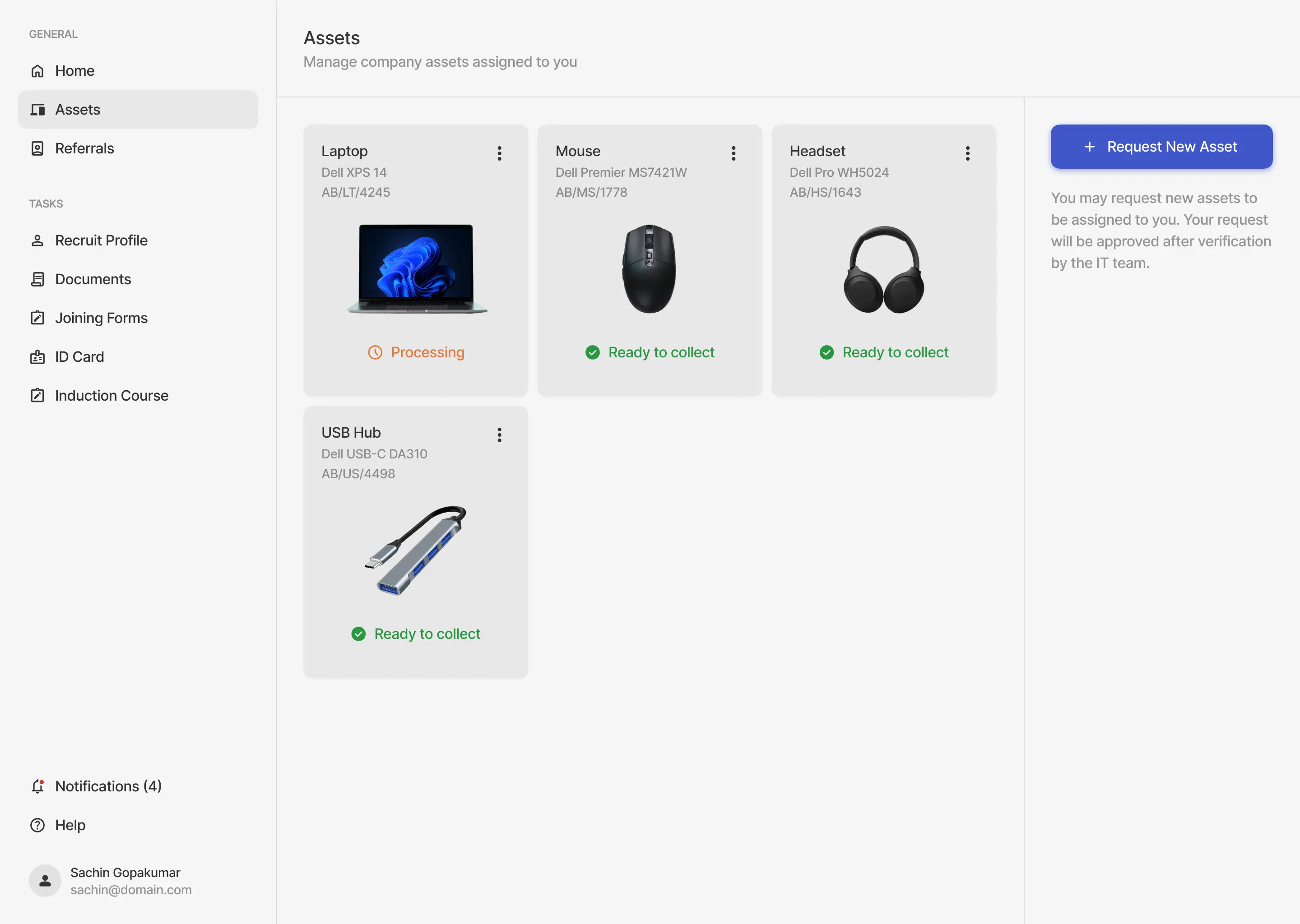Click the Laptop card title
The width and height of the screenshot is (1300, 924).
pos(344,151)
